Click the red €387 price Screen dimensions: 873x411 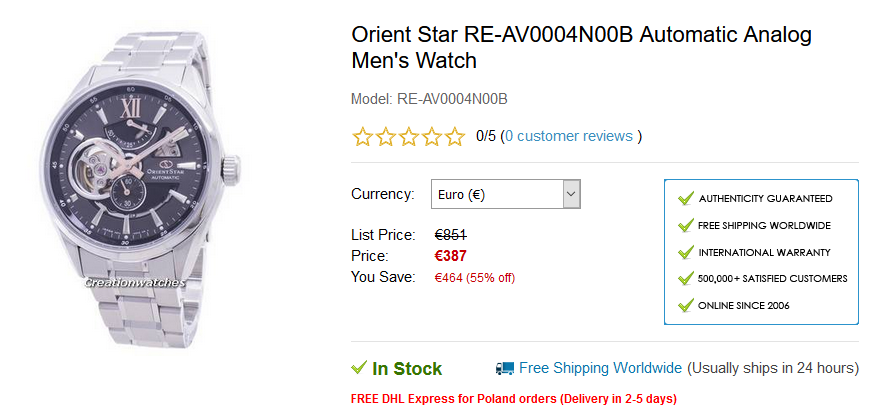[x=450, y=256]
